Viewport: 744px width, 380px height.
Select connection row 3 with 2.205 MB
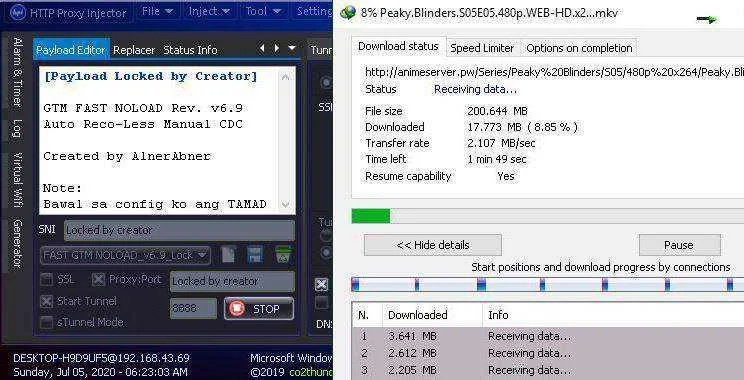pos(548,371)
